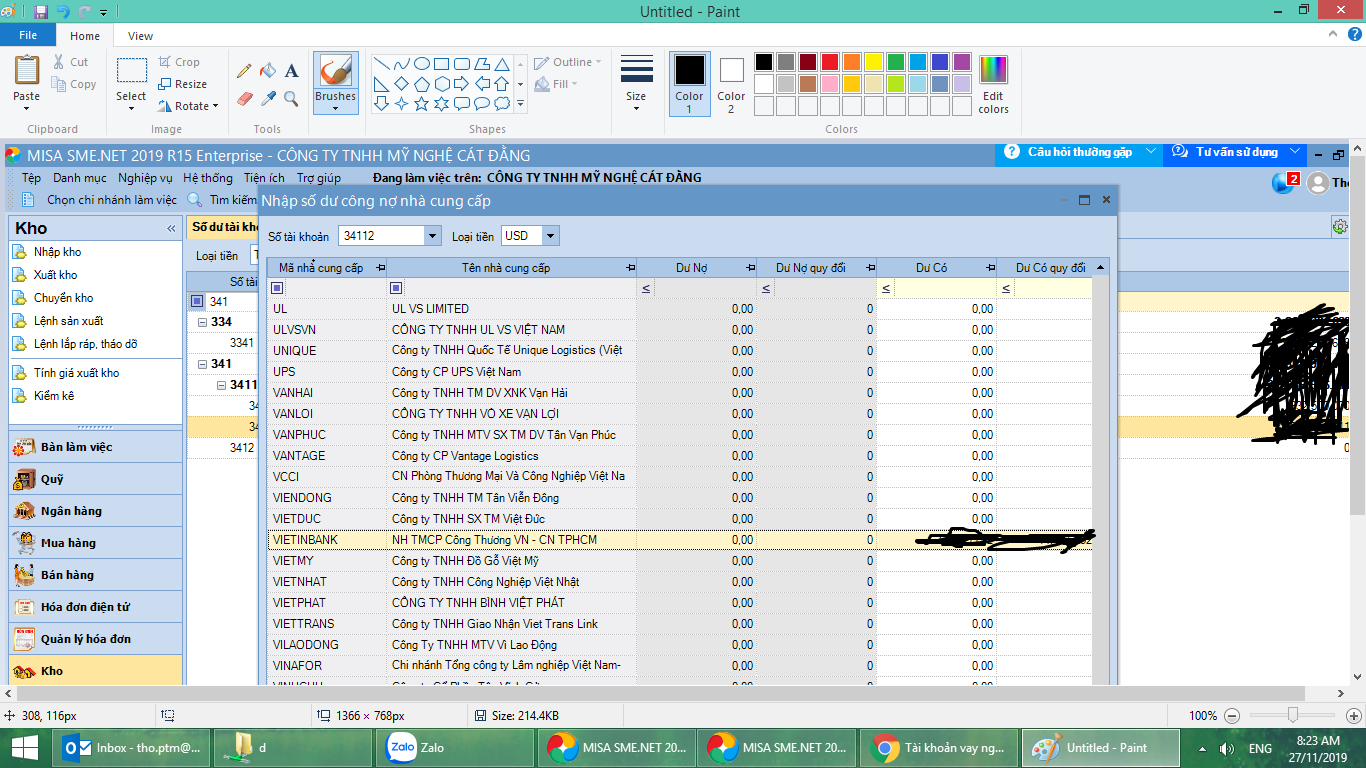The width and height of the screenshot is (1366, 768).
Task: Click the Resize button
Action: point(183,84)
